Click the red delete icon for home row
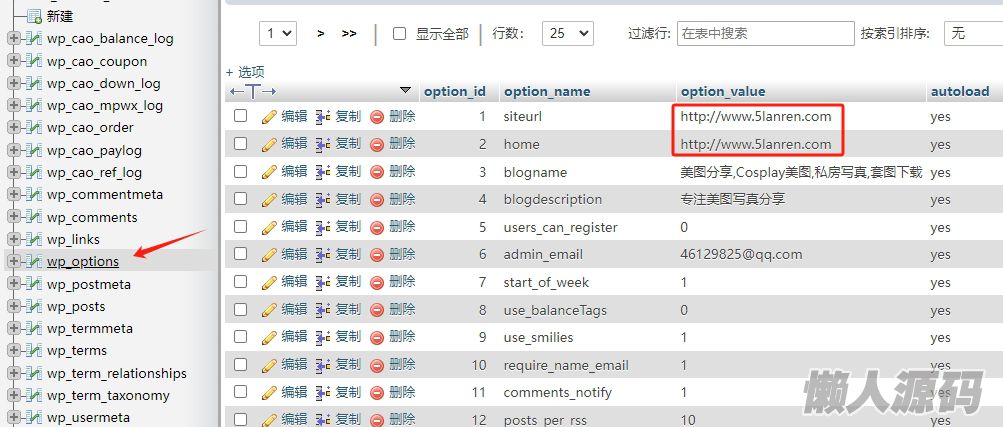 (377, 144)
